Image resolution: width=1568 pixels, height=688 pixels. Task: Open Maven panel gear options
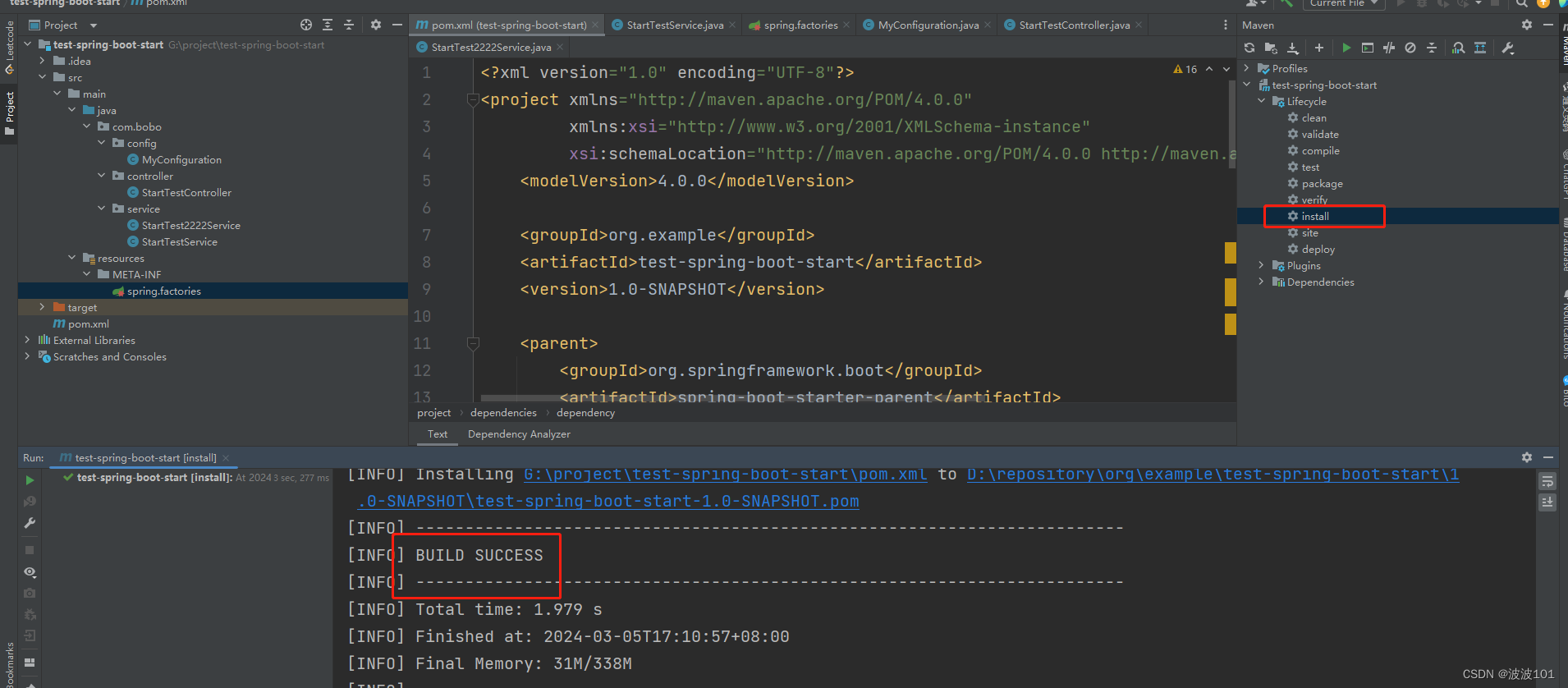[x=1527, y=25]
